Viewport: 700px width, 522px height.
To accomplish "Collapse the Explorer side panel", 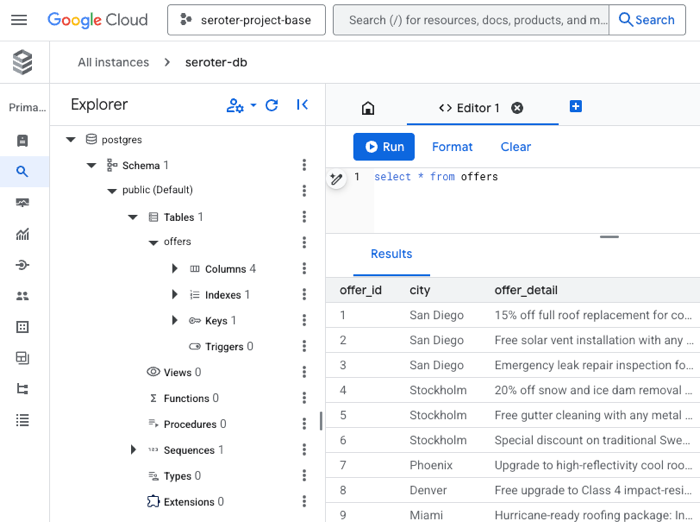I will click(x=302, y=105).
